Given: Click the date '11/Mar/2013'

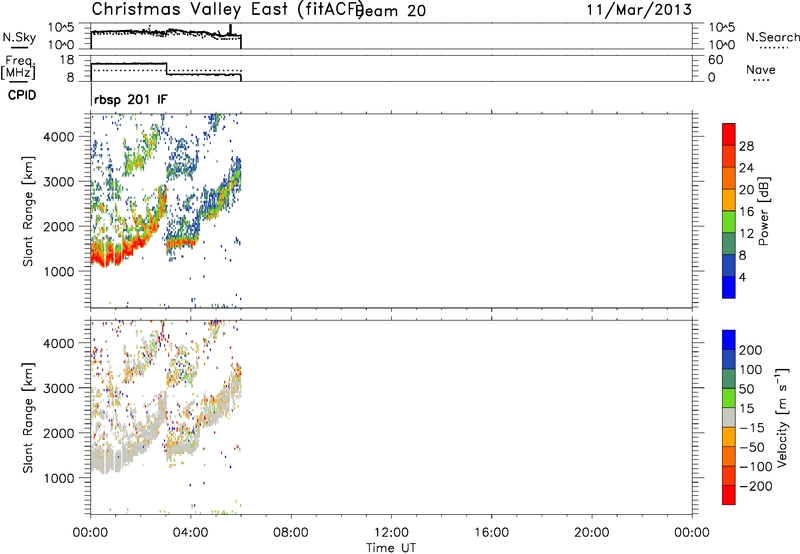Looking at the screenshot, I should click(639, 10).
